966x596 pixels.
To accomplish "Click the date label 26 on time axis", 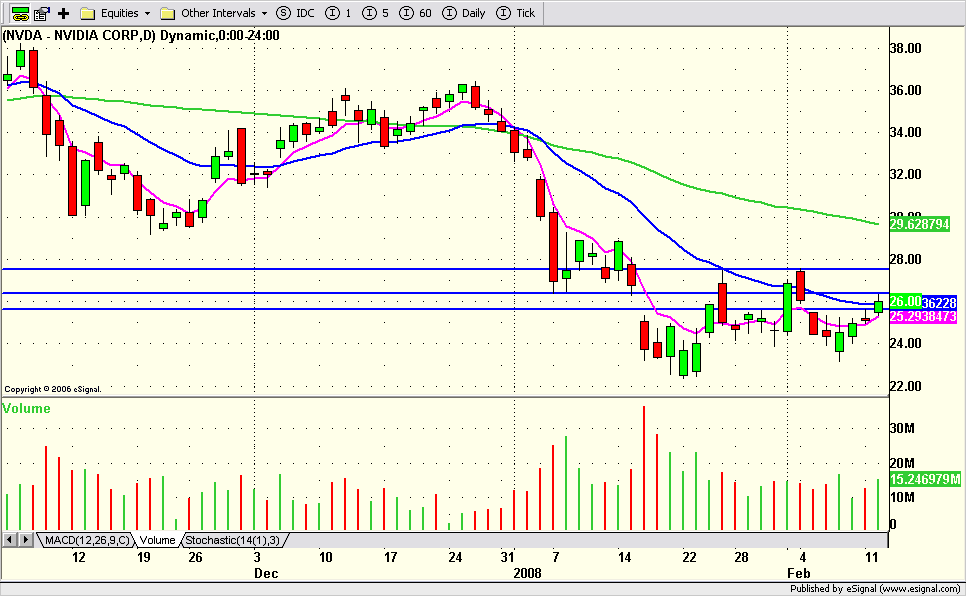I will tap(195, 557).
